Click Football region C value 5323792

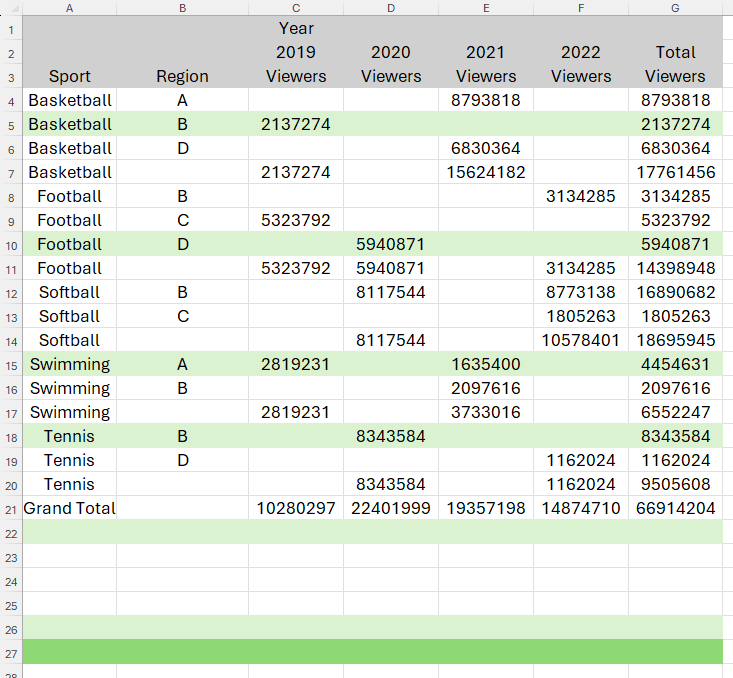296,220
